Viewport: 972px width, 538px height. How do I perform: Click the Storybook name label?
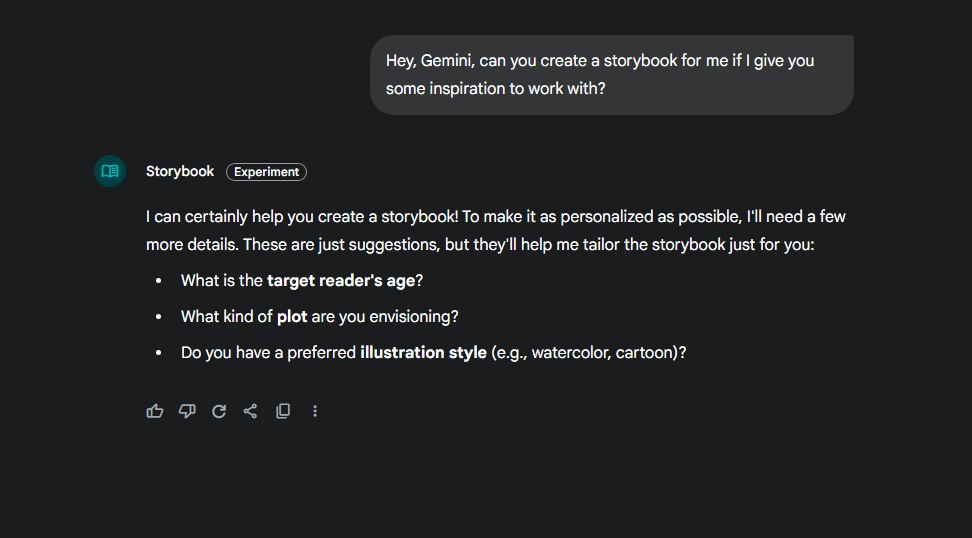click(180, 171)
